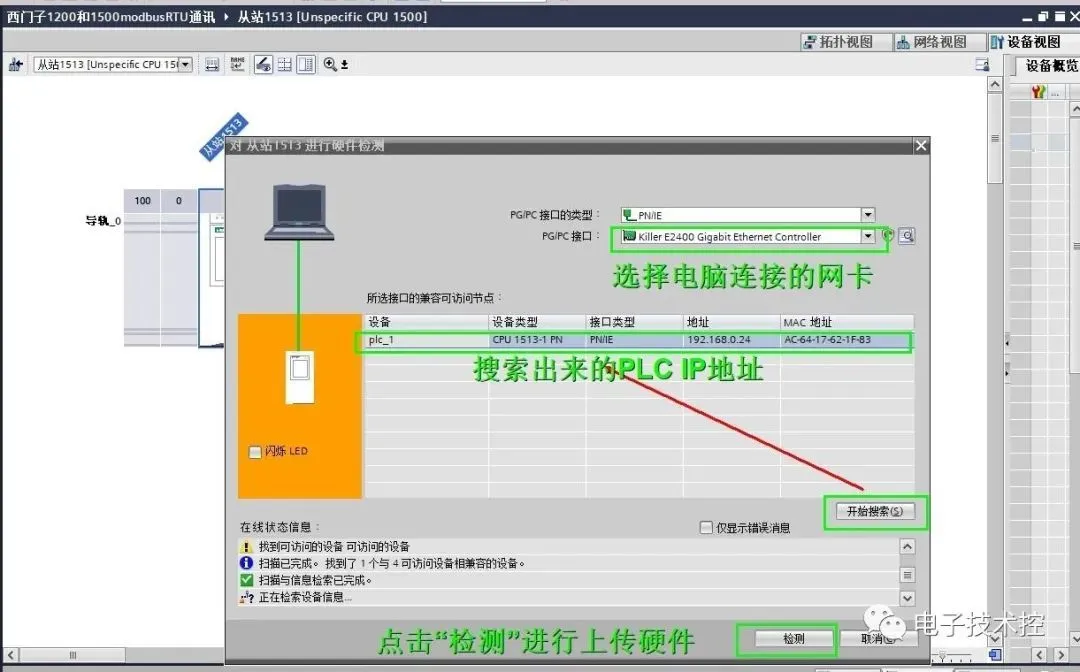The width and height of the screenshot is (1080, 672).
Task: Click the laptop PG/PC icon in dialog
Action: 299,212
